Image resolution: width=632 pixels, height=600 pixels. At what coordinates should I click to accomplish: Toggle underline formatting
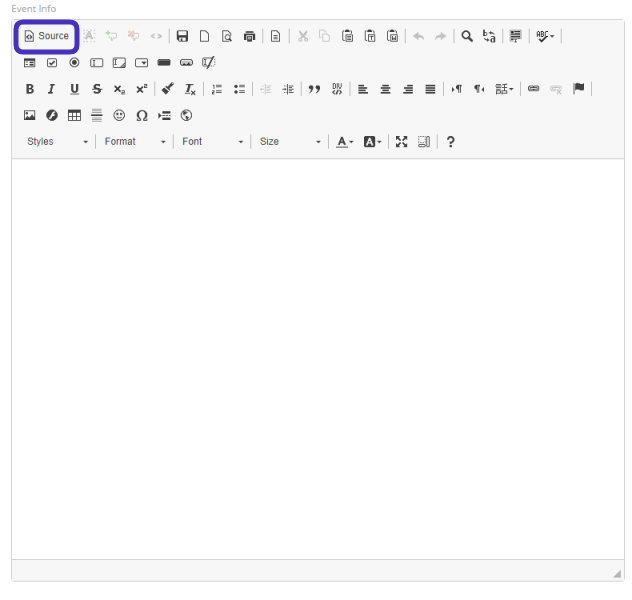coord(74,89)
